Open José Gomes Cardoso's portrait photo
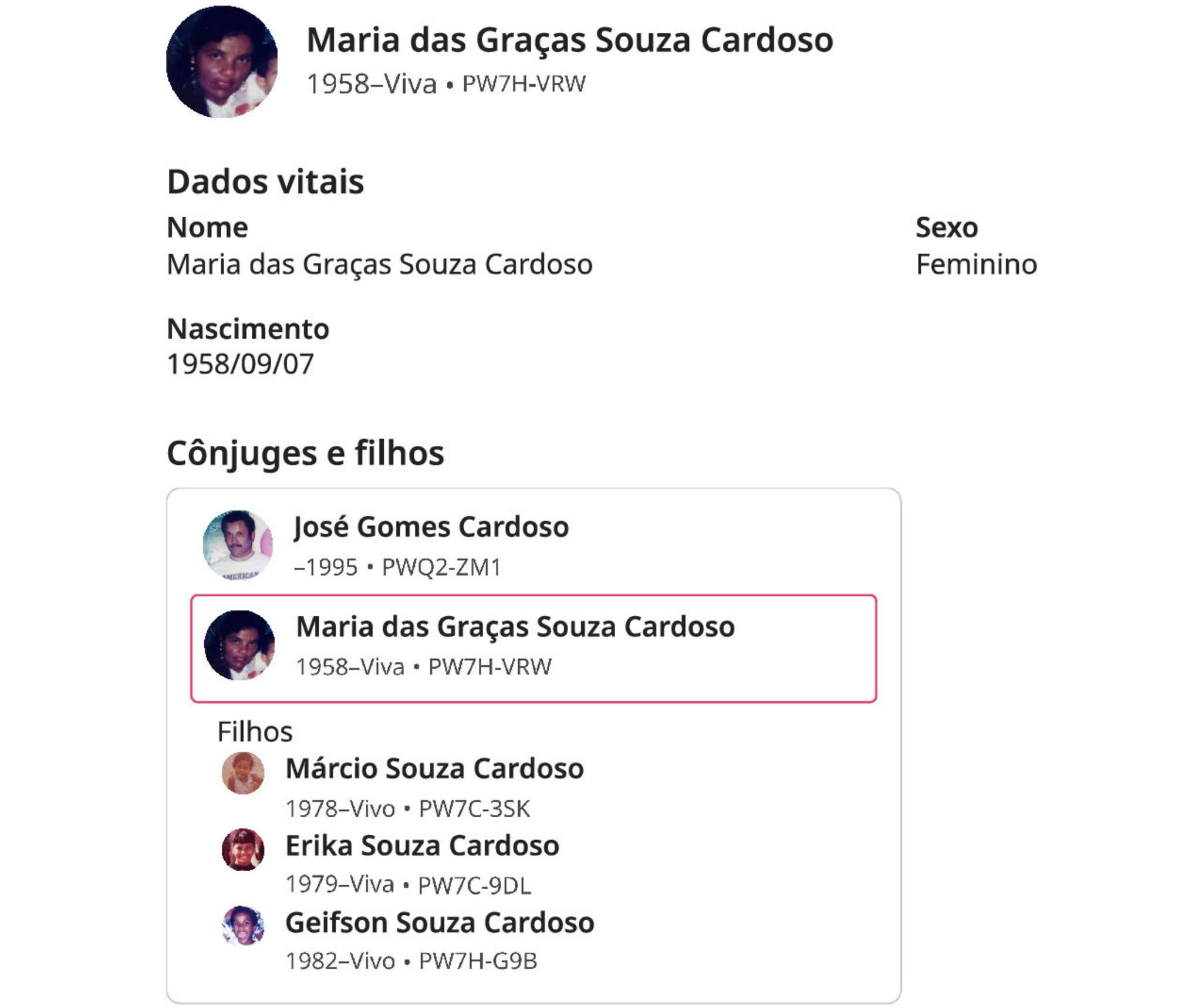Viewport: 1202px width, 1008px height. pyautogui.click(x=238, y=545)
